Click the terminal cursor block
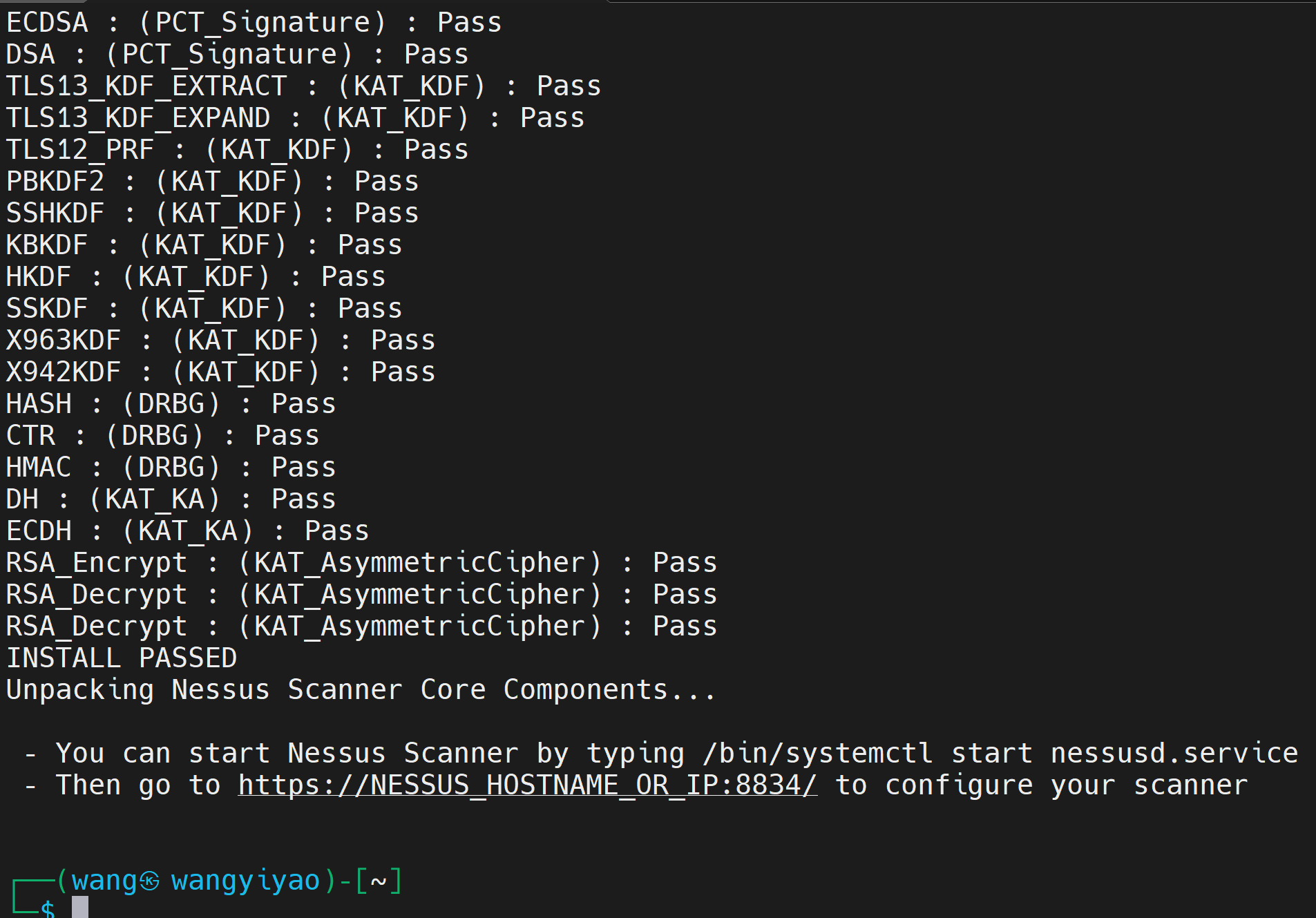Screen dimensions: 1316x918 pos(80,907)
